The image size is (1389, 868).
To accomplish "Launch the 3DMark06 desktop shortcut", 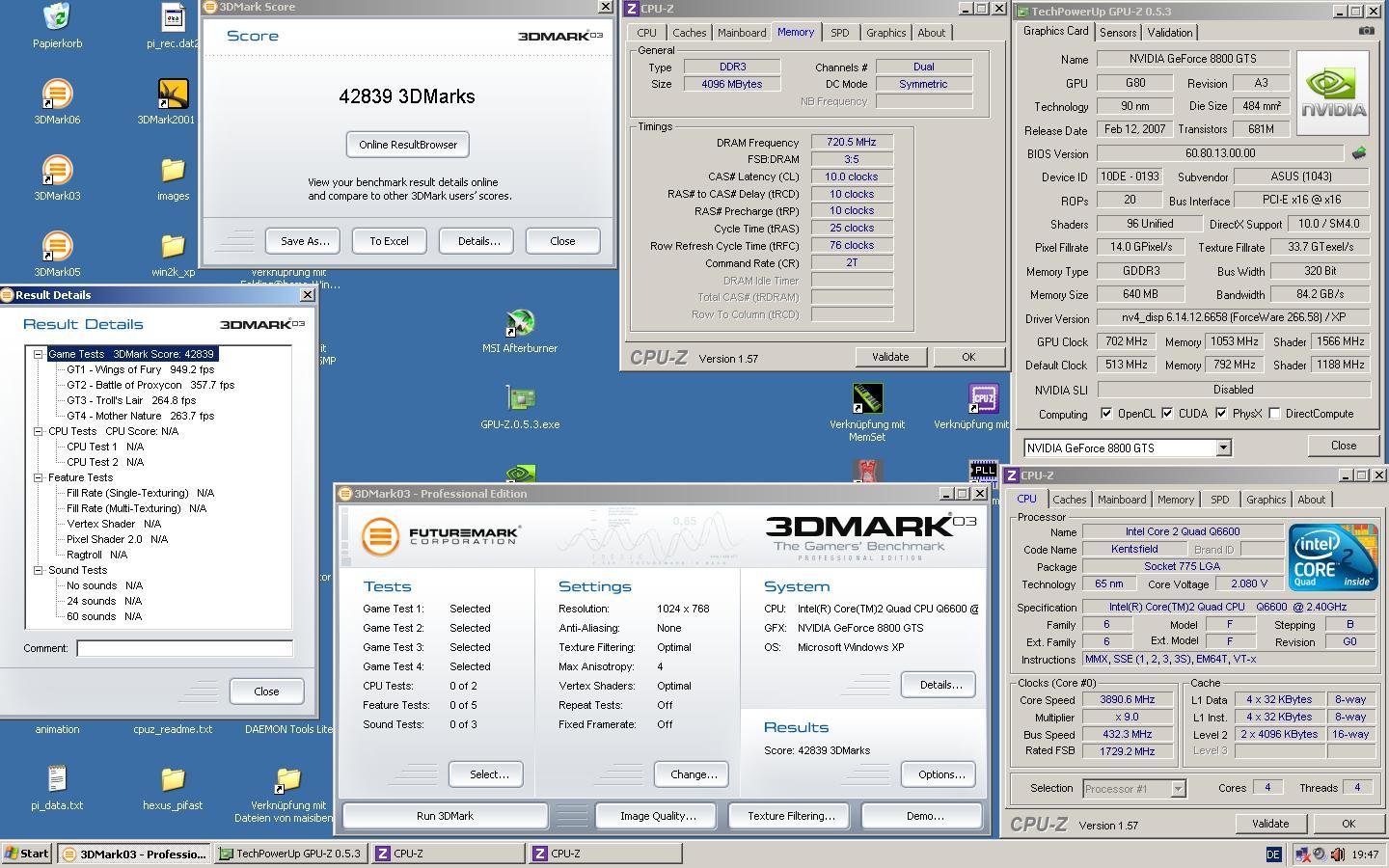I will coord(57,94).
